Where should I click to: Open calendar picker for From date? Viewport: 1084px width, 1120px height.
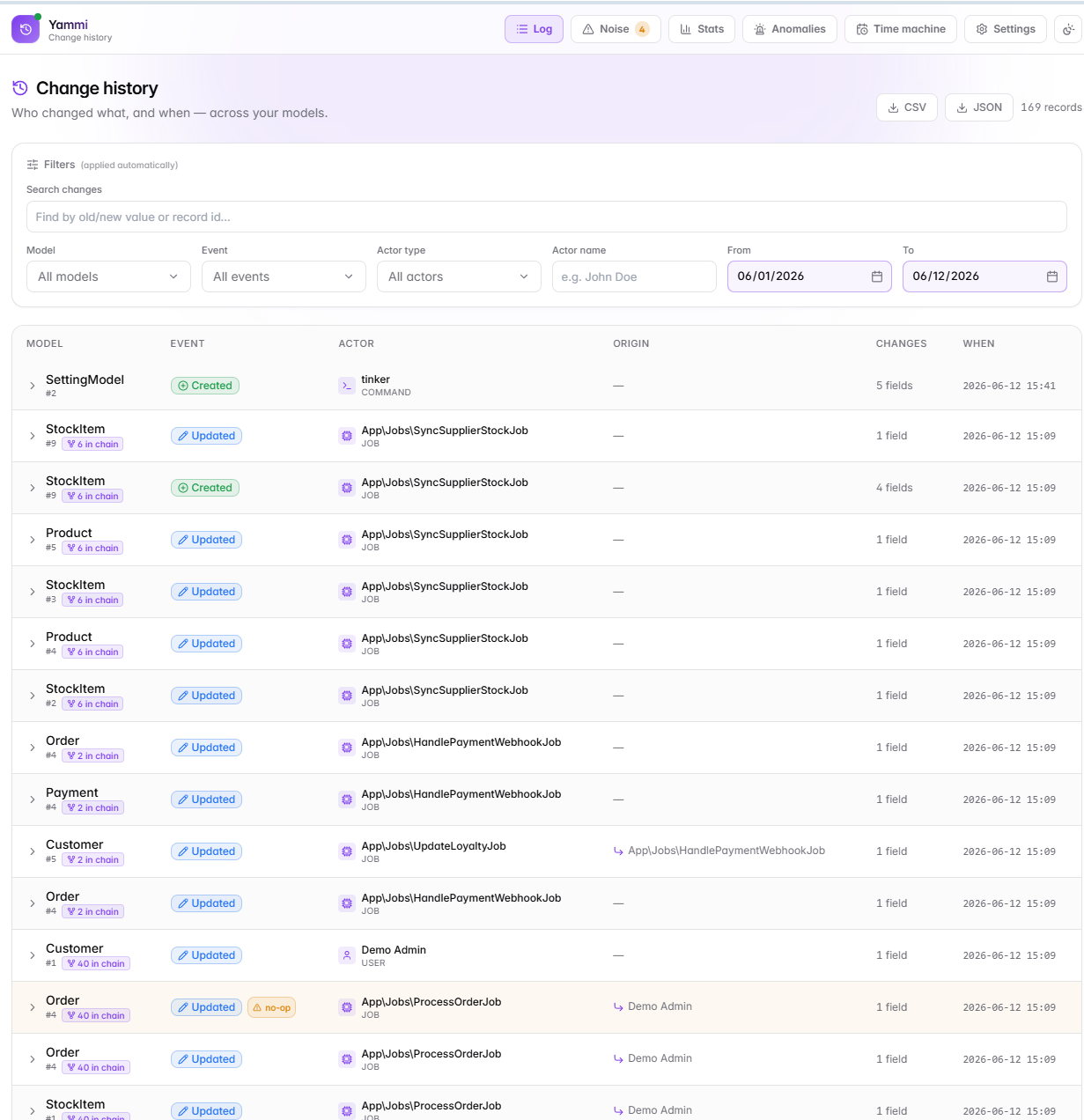point(877,276)
